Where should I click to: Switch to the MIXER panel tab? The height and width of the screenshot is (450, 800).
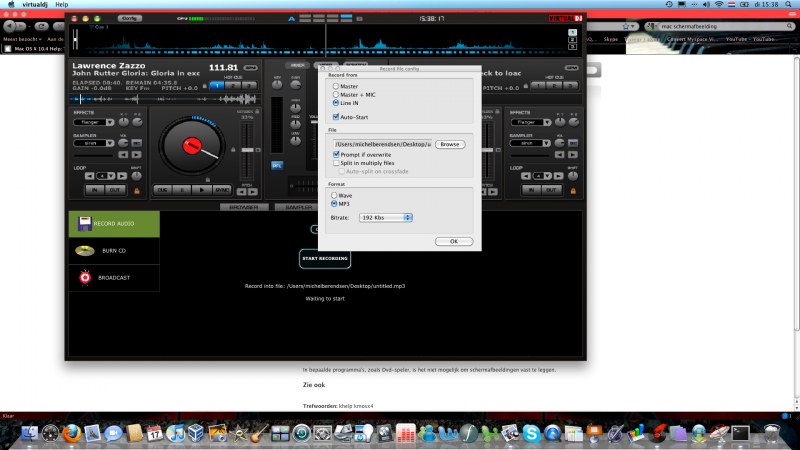click(297, 65)
